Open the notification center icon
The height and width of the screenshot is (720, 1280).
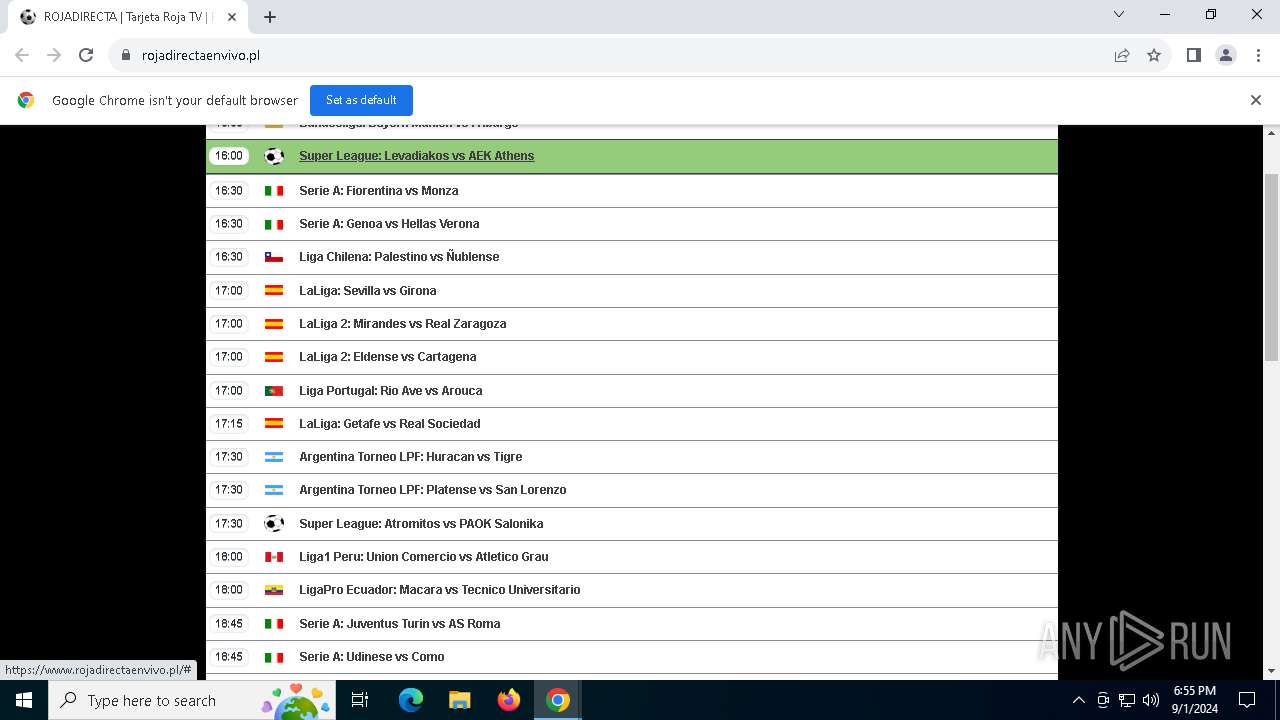[1247, 700]
